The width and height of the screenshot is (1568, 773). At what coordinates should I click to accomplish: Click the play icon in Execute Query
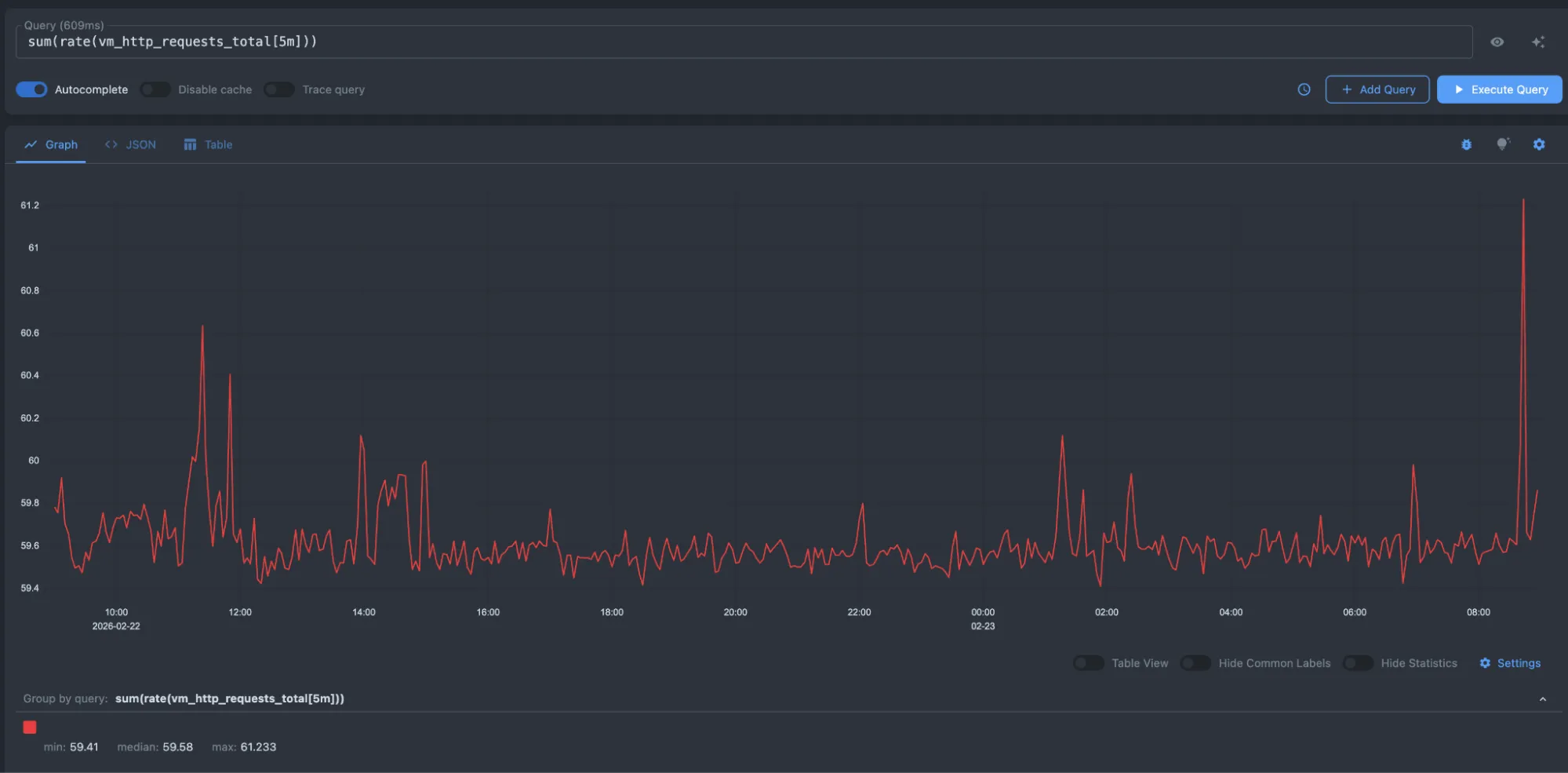(1458, 89)
